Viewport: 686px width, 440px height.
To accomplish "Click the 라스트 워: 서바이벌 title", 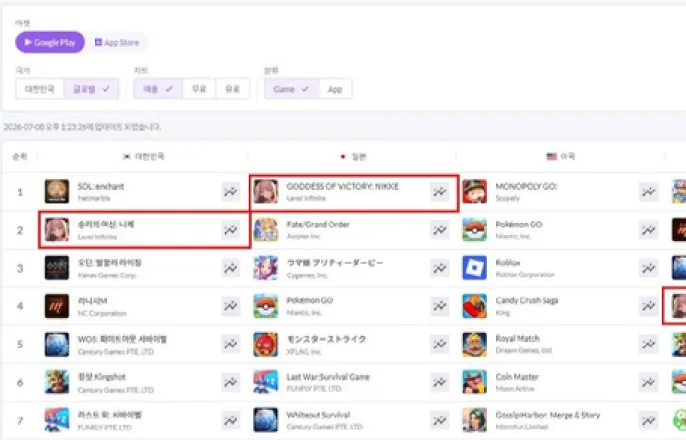I will click(109, 415).
